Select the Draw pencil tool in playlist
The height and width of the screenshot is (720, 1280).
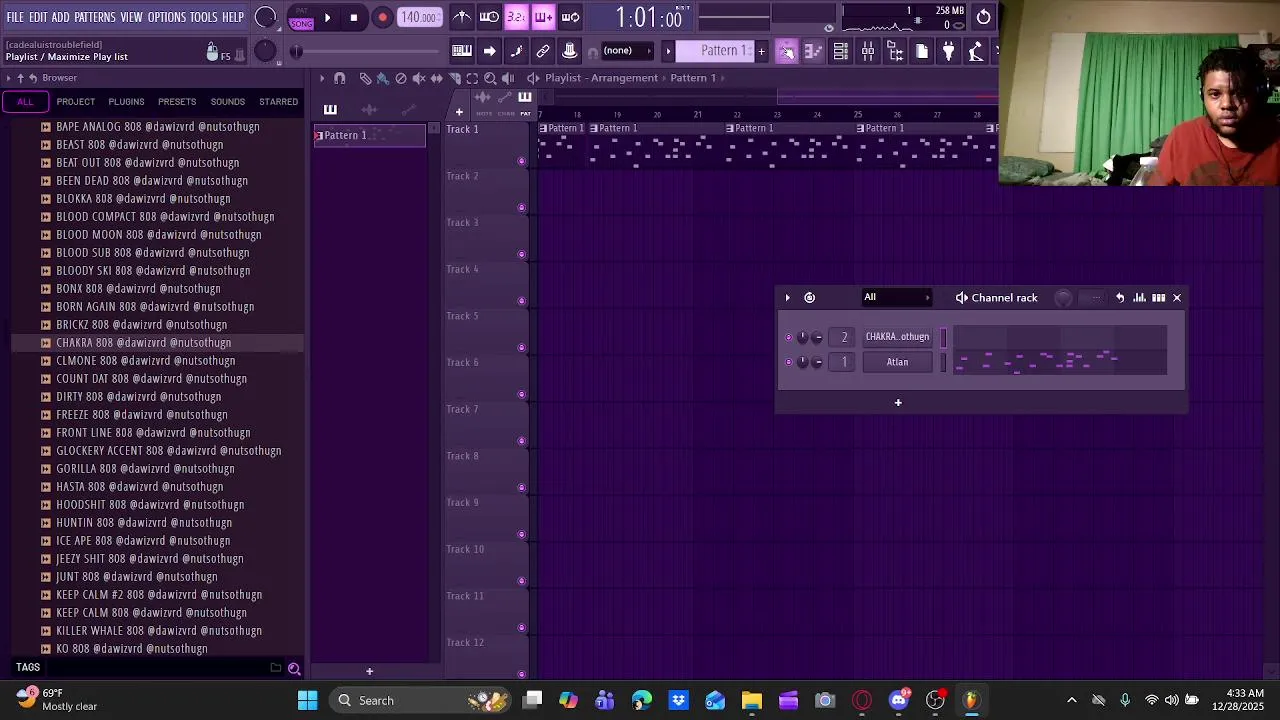(x=365, y=78)
